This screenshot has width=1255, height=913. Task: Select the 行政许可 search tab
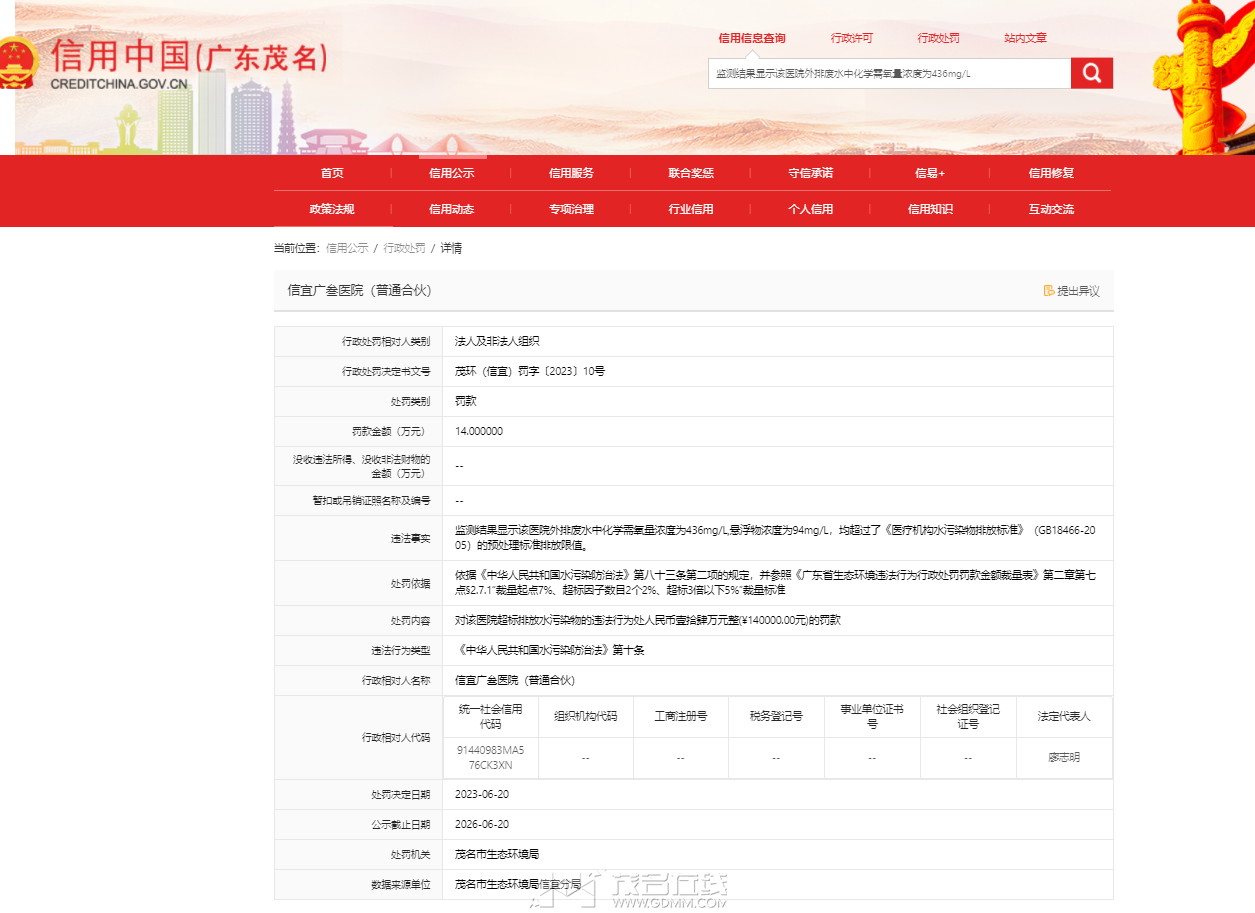pyautogui.click(x=851, y=38)
